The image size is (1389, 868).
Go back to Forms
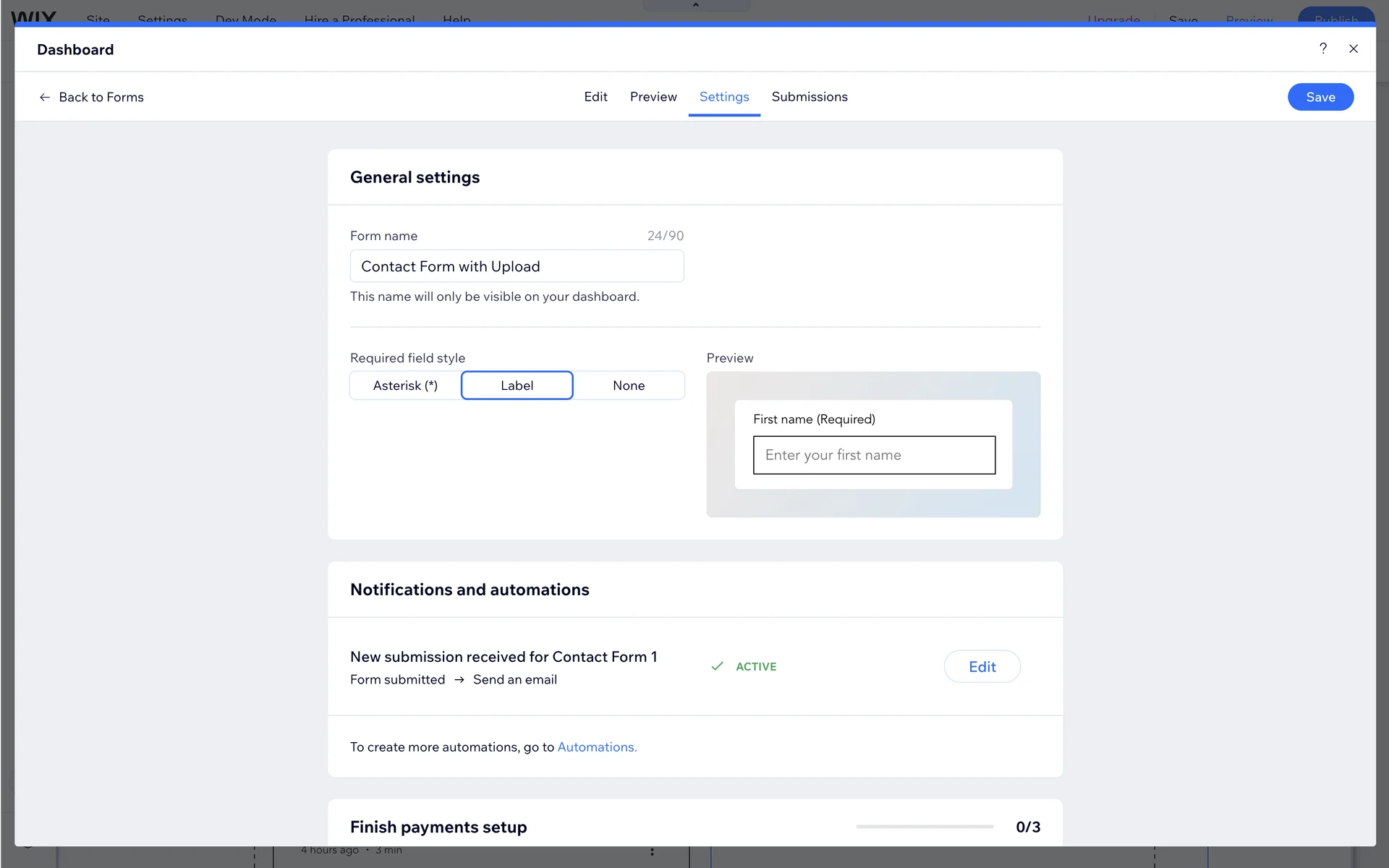pos(101,97)
